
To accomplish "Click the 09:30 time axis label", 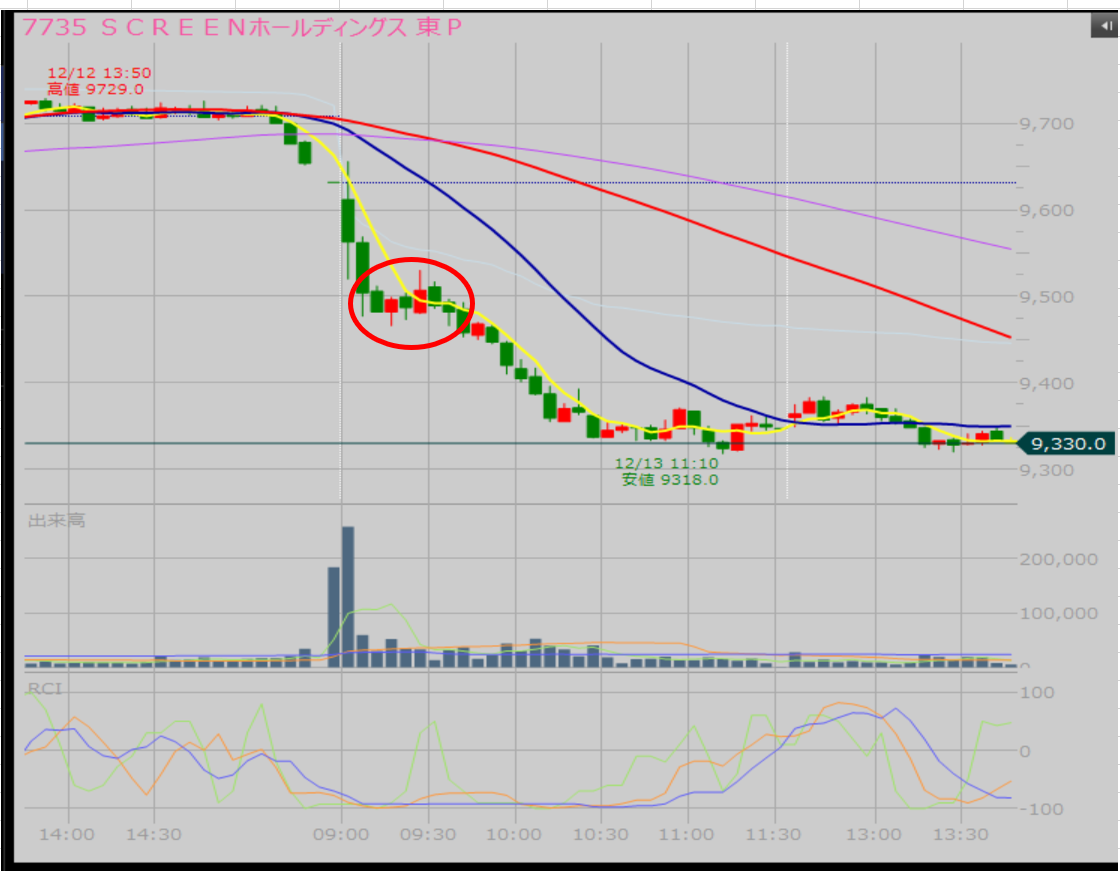I will pos(428,834).
